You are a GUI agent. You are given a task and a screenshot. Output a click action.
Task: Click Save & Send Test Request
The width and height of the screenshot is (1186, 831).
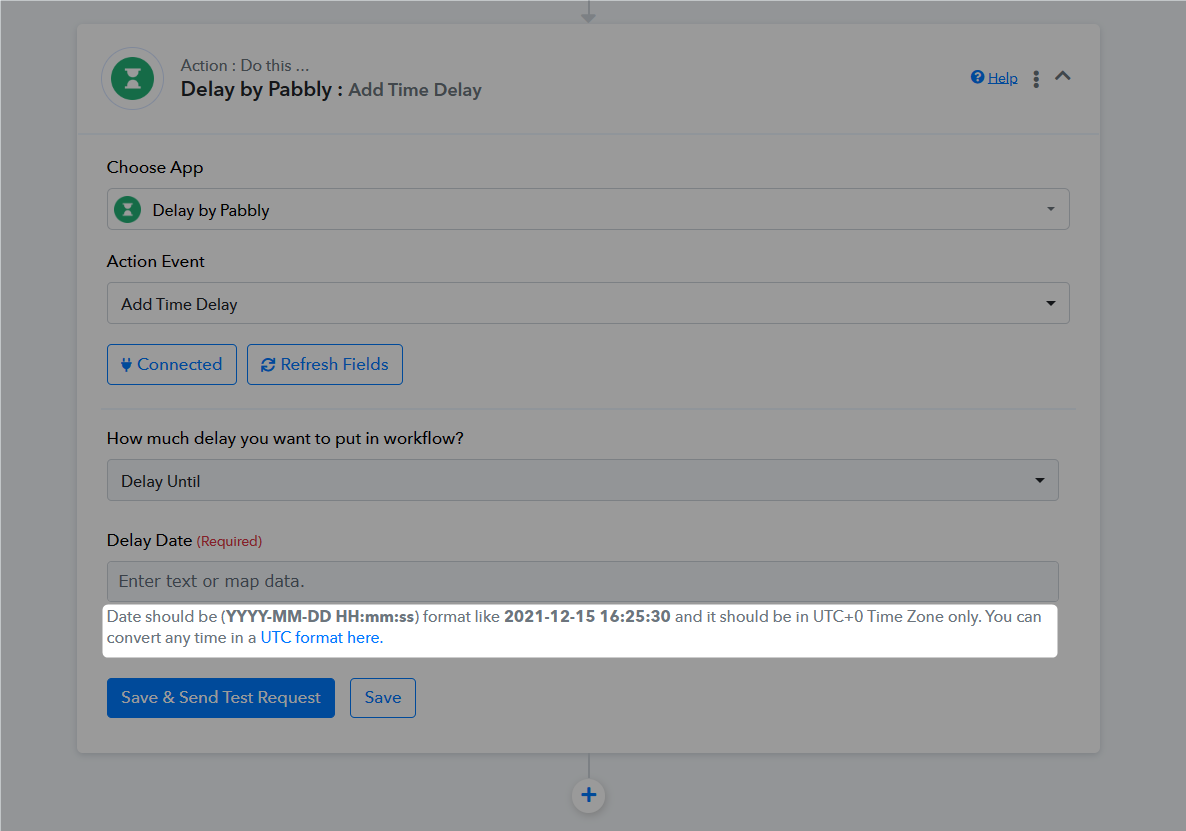pos(221,698)
